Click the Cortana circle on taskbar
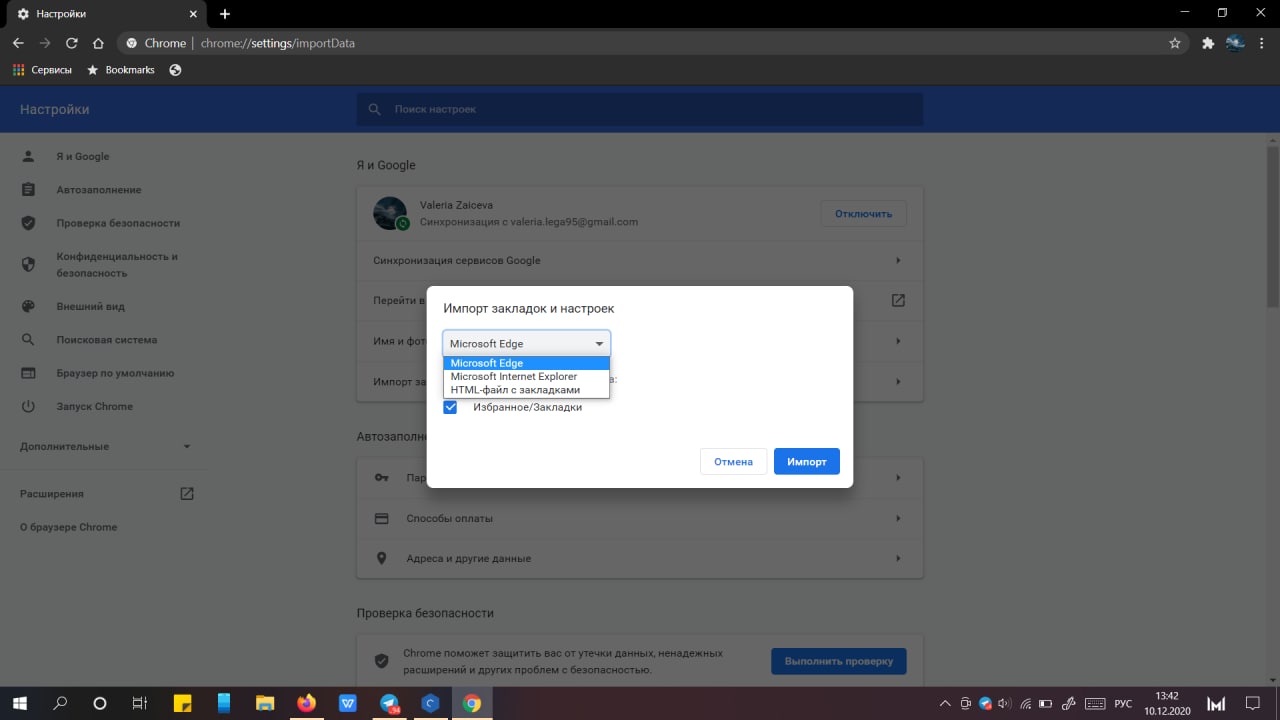This screenshot has height=720, width=1280. tap(99, 703)
